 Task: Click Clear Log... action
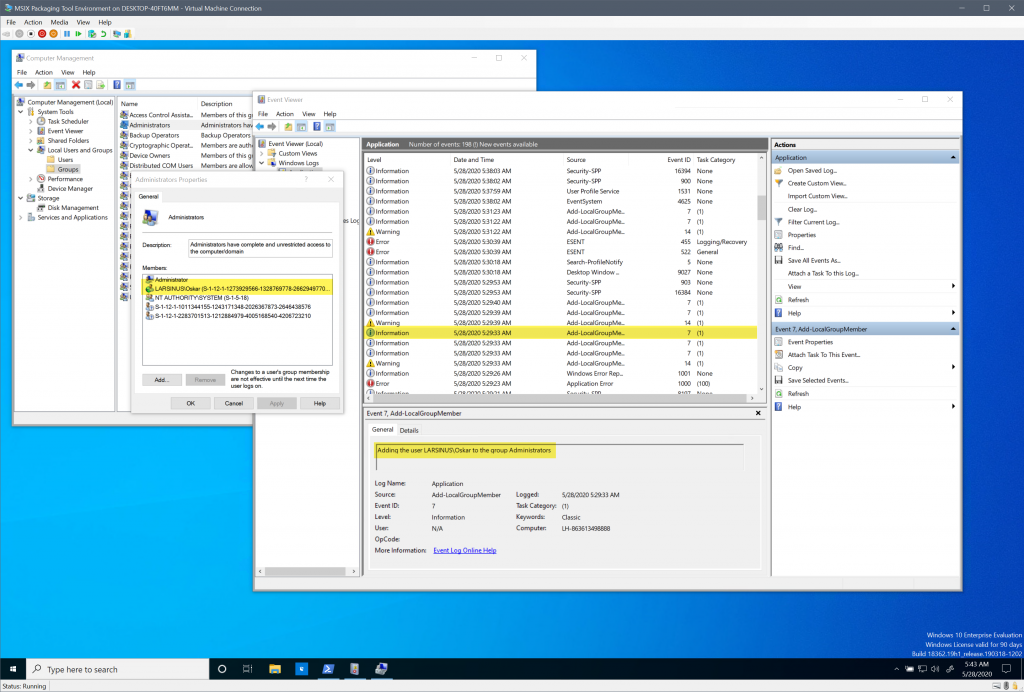click(x=802, y=209)
